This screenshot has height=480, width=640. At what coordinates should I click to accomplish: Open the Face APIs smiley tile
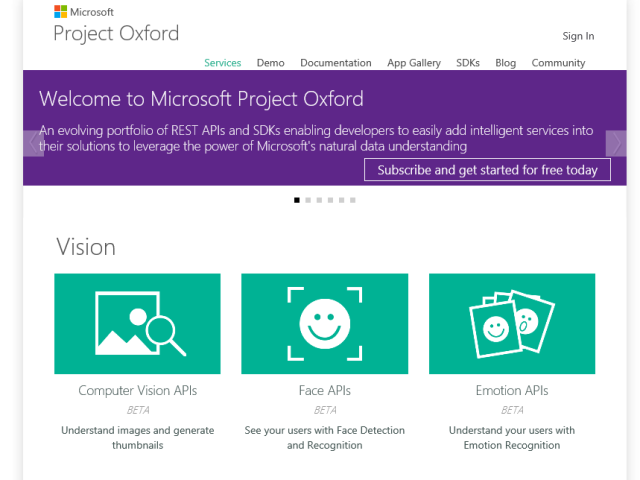[324, 323]
